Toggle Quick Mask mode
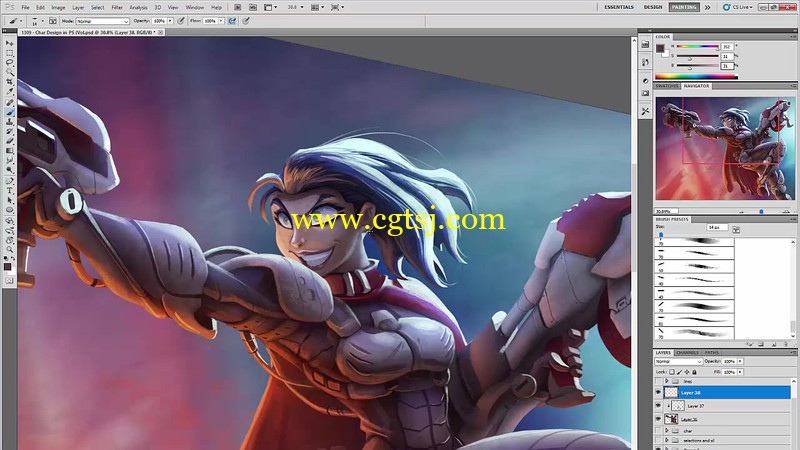This screenshot has height=450, width=800. (x=9, y=281)
